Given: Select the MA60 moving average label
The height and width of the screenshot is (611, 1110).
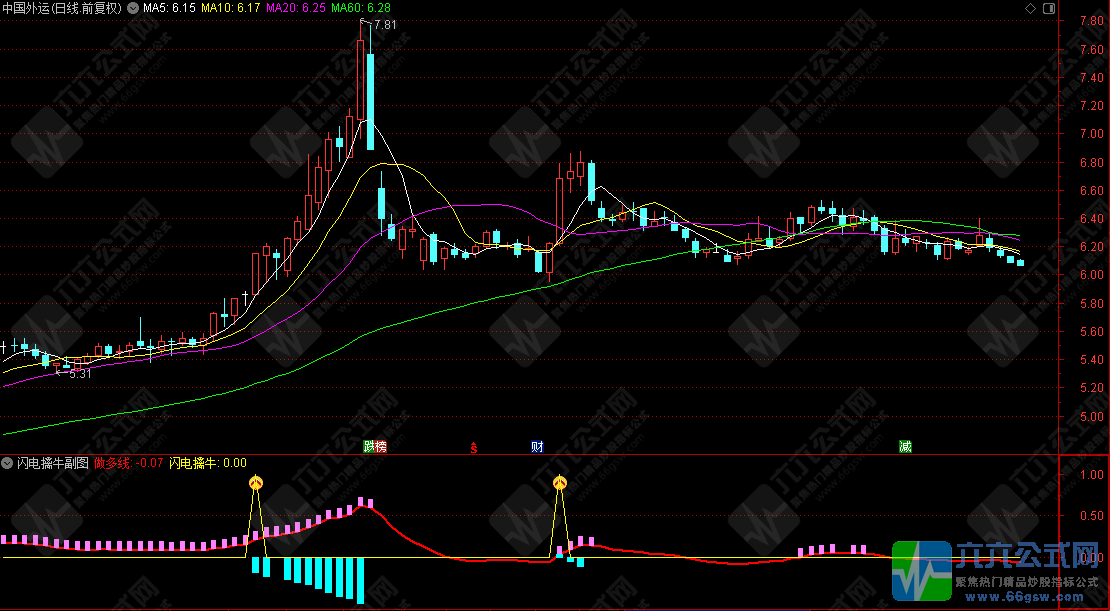Looking at the screenshot, I should 360,8.
